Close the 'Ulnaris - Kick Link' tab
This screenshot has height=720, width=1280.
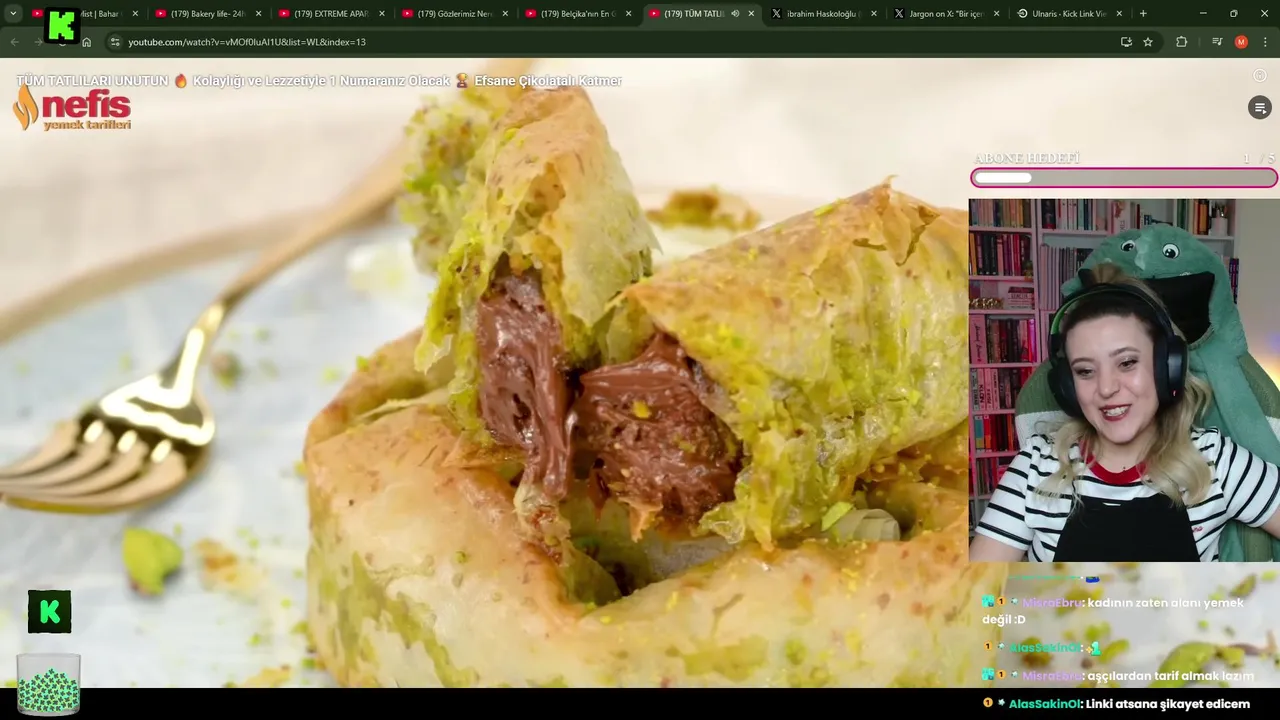pyautogui.click(x=1119, y=14)
